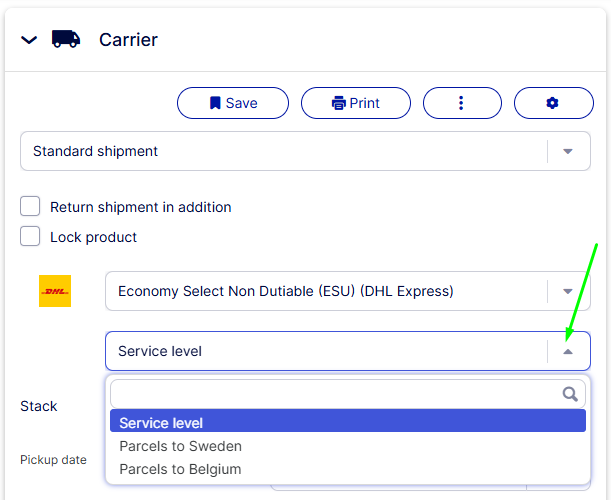Collapse the Carrier section chevron
The height and width of the screenshot is (500, 611).
[x=29, y=40]
